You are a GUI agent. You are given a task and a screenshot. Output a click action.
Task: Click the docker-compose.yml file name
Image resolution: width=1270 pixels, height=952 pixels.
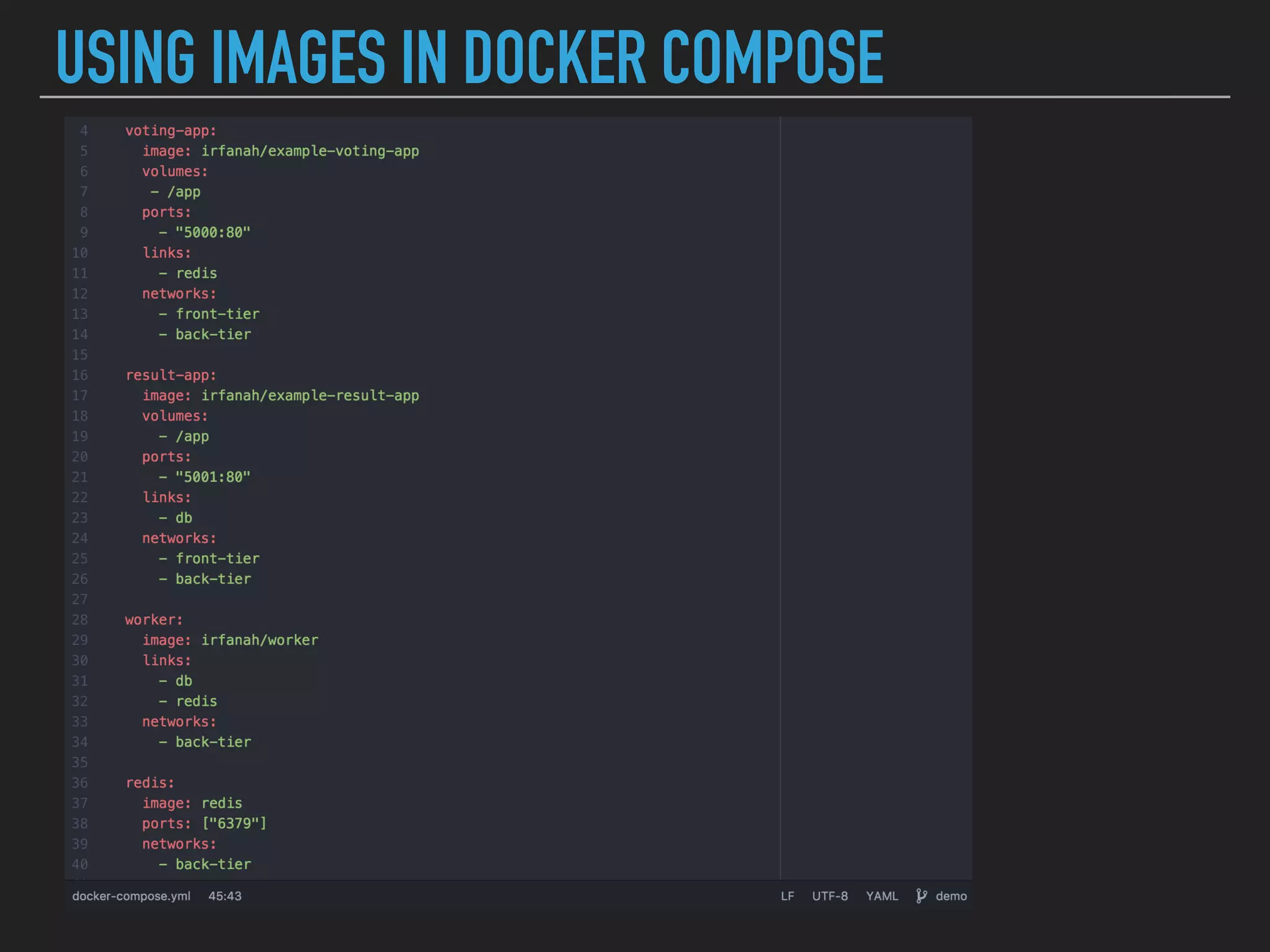(131, 896)
